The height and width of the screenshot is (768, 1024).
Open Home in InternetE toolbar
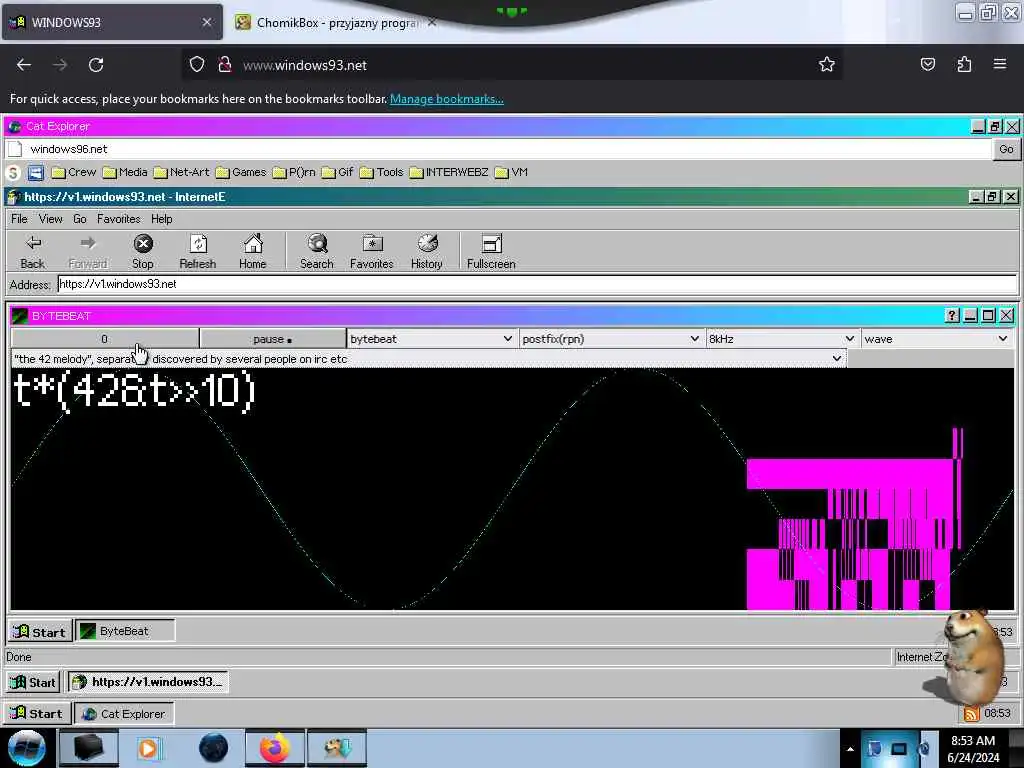click(x=252, y=251)
